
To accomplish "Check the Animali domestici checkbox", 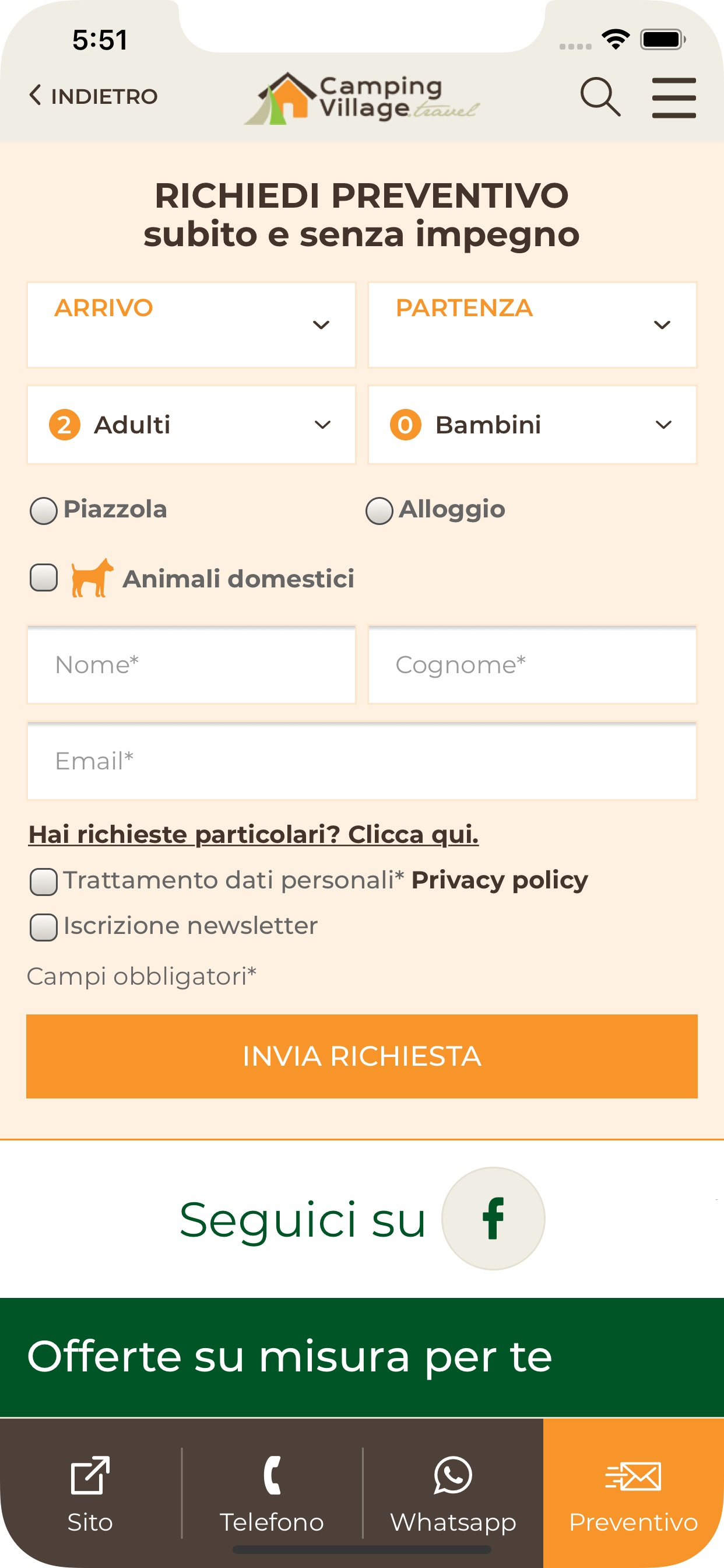I will [x=44, y=577].
